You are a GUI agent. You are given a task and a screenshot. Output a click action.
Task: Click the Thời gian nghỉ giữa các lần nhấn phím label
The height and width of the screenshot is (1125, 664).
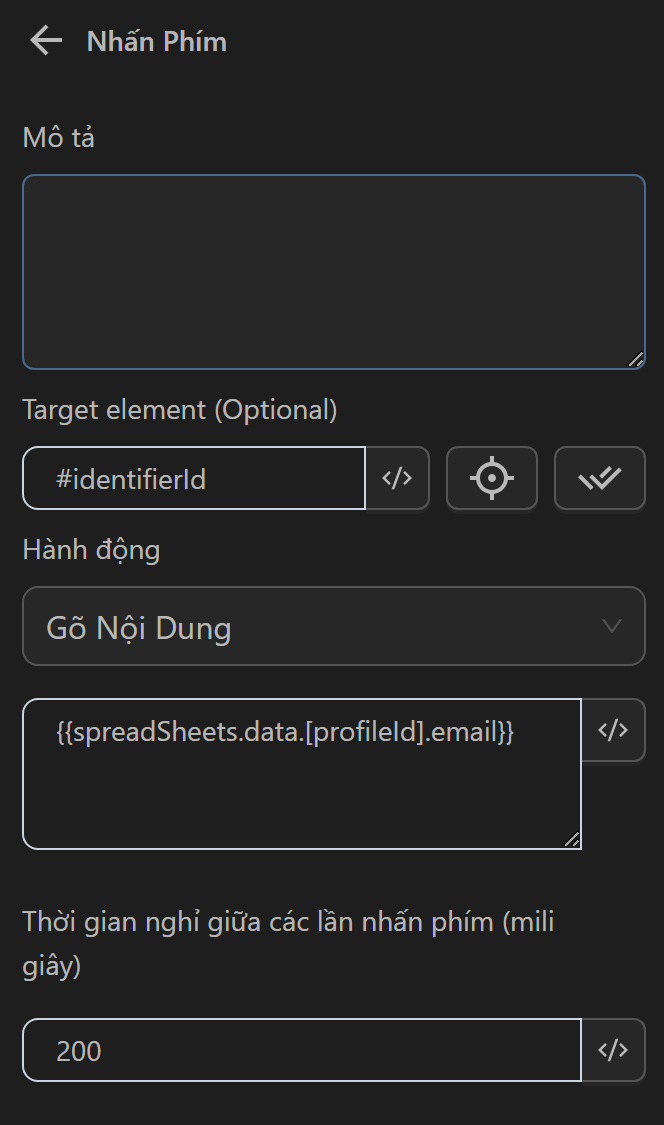[288, 922]
